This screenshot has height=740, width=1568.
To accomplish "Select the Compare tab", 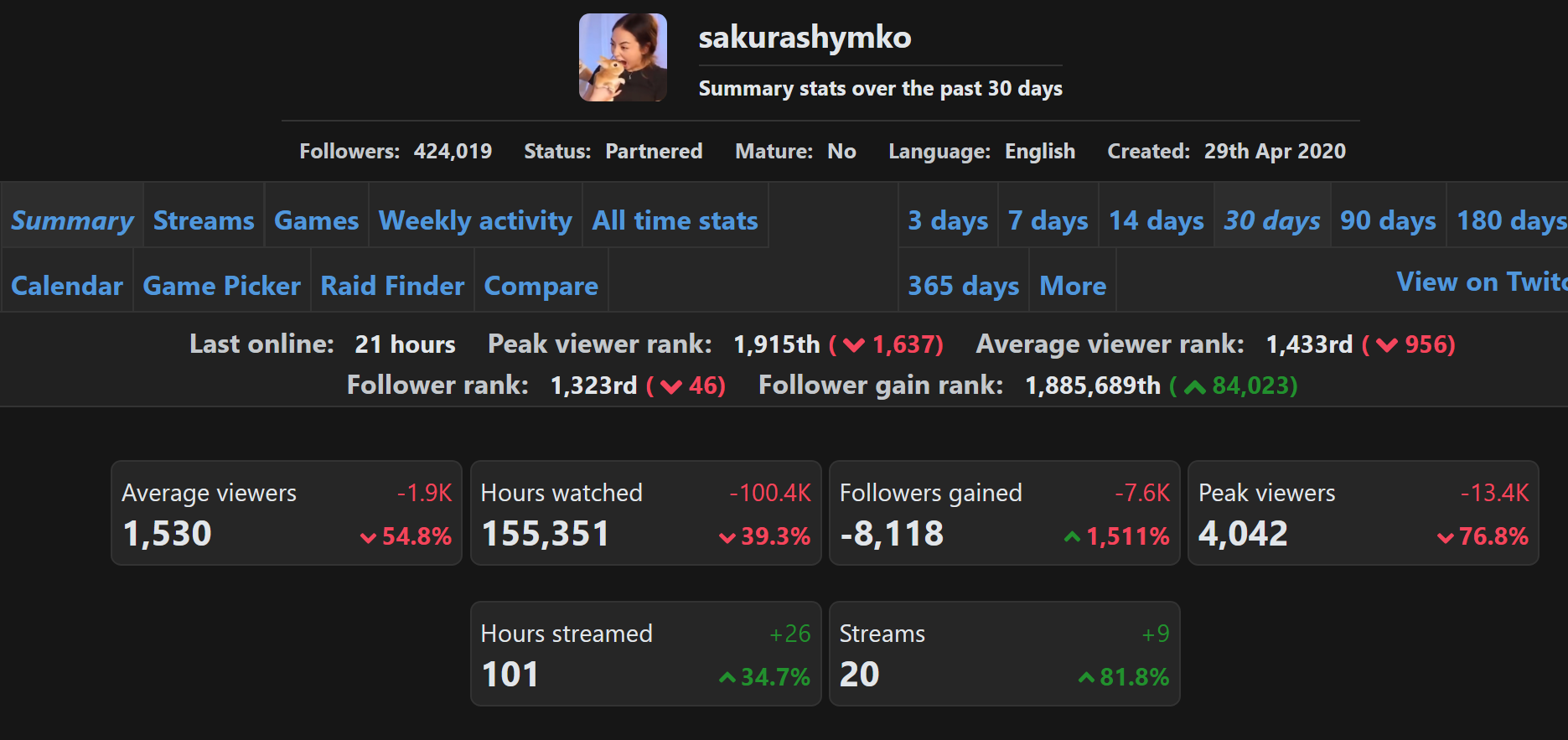I will pyautogui.click(x=541, y=286).
